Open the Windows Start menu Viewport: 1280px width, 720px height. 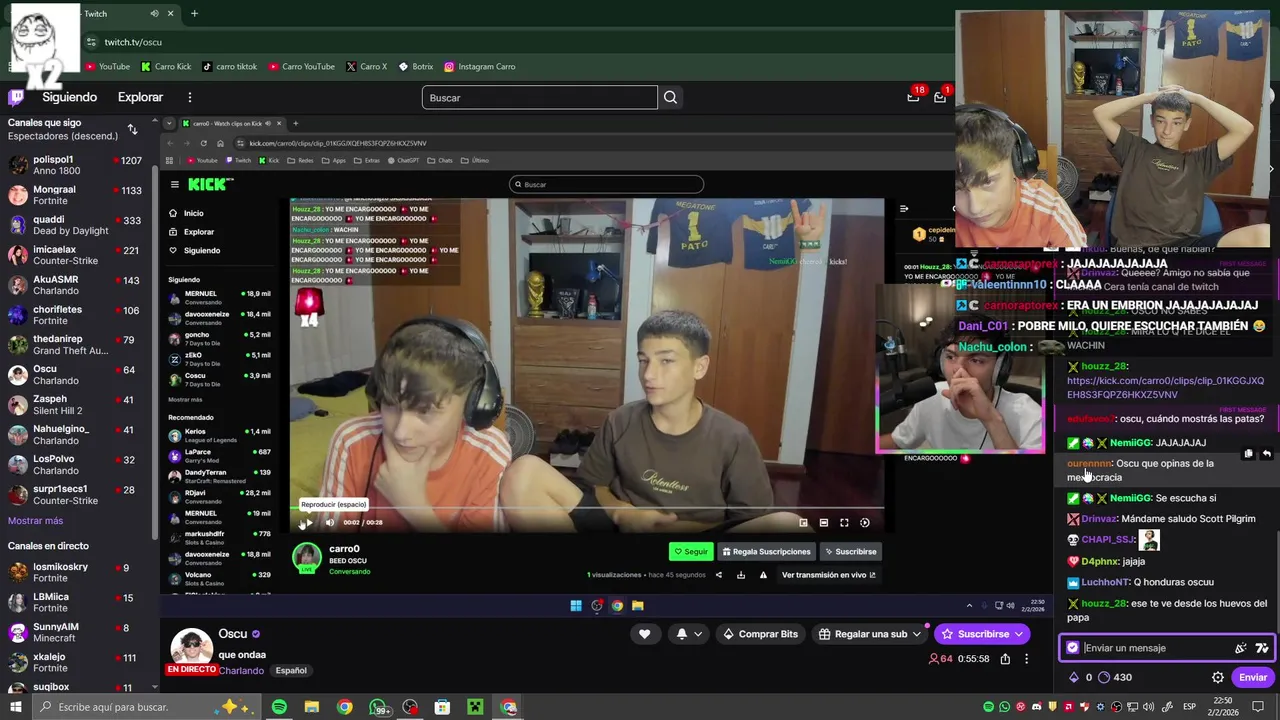pyautogui.click(x=15, y=707)
